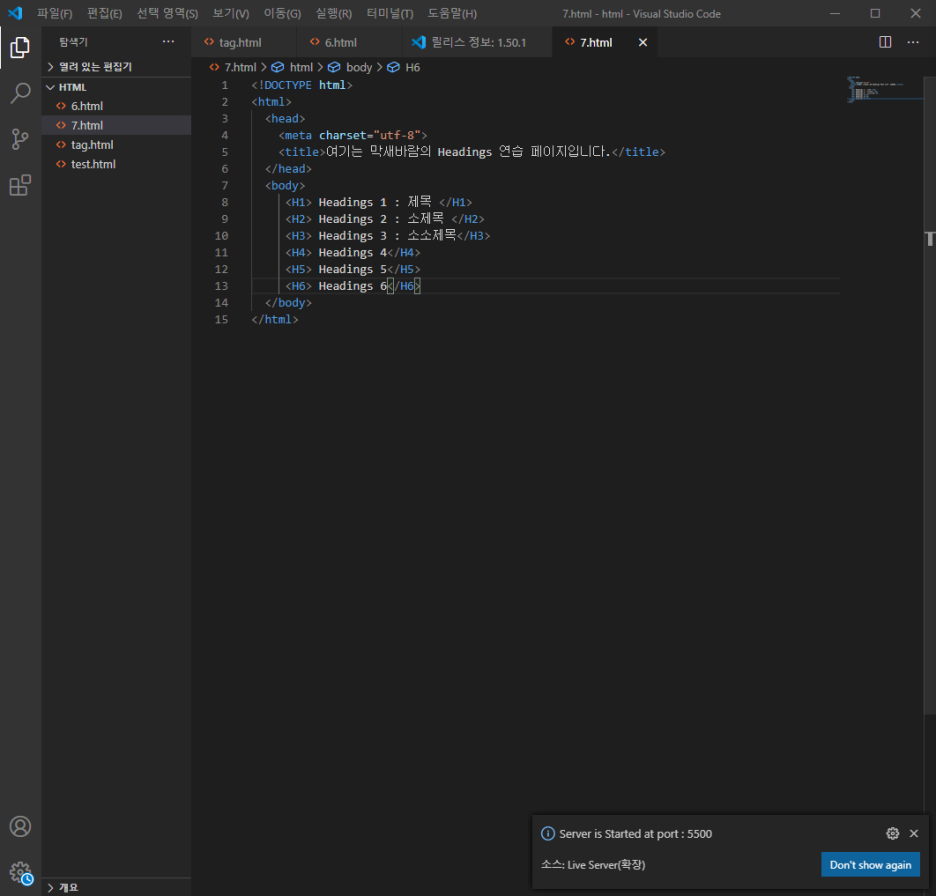Viewport: 936px width, 896px height.
Task: Open editor More Actions ellipsis
Action: click(x=913, y=42)
